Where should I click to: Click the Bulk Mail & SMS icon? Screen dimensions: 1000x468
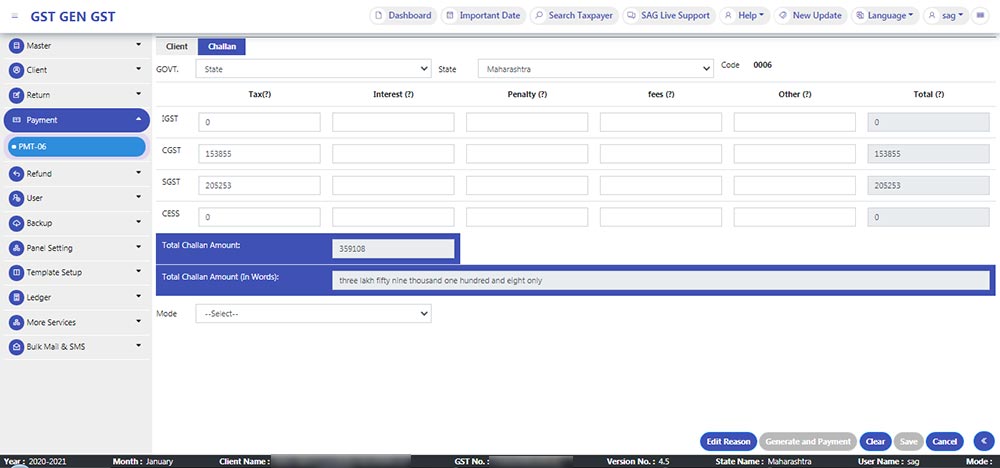16,347
